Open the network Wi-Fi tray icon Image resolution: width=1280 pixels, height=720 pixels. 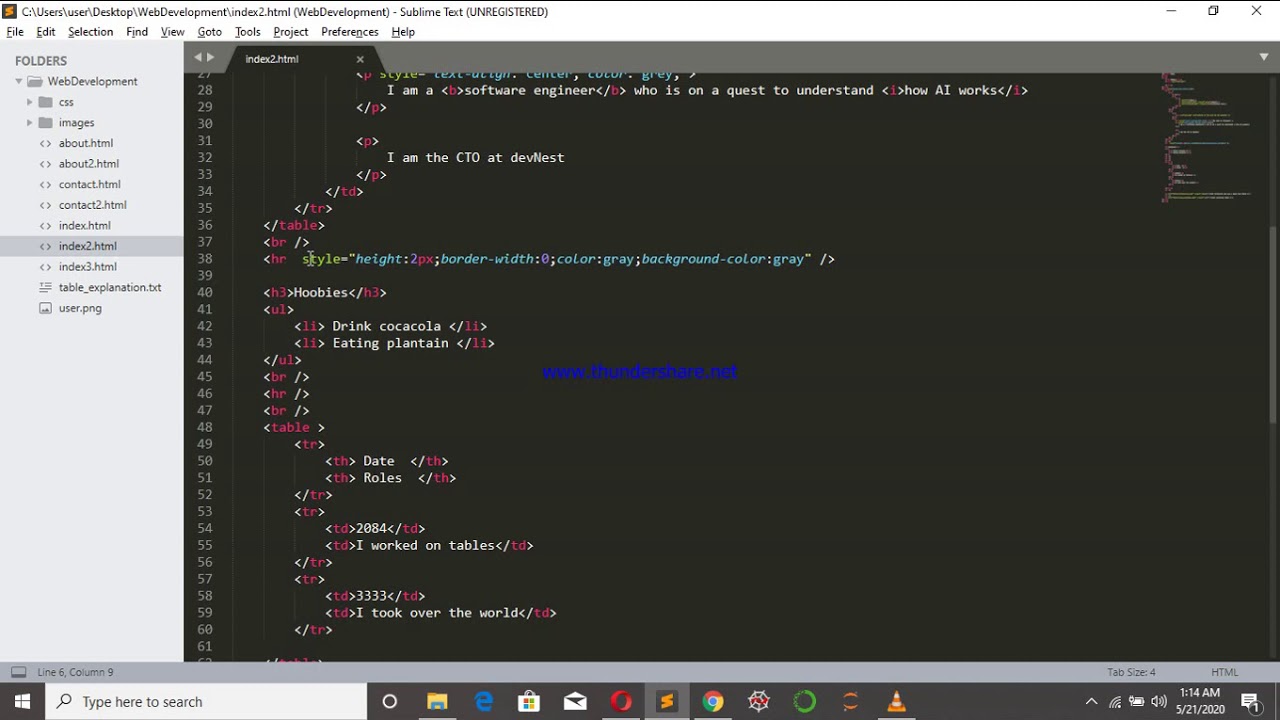tap(1115, 702)
